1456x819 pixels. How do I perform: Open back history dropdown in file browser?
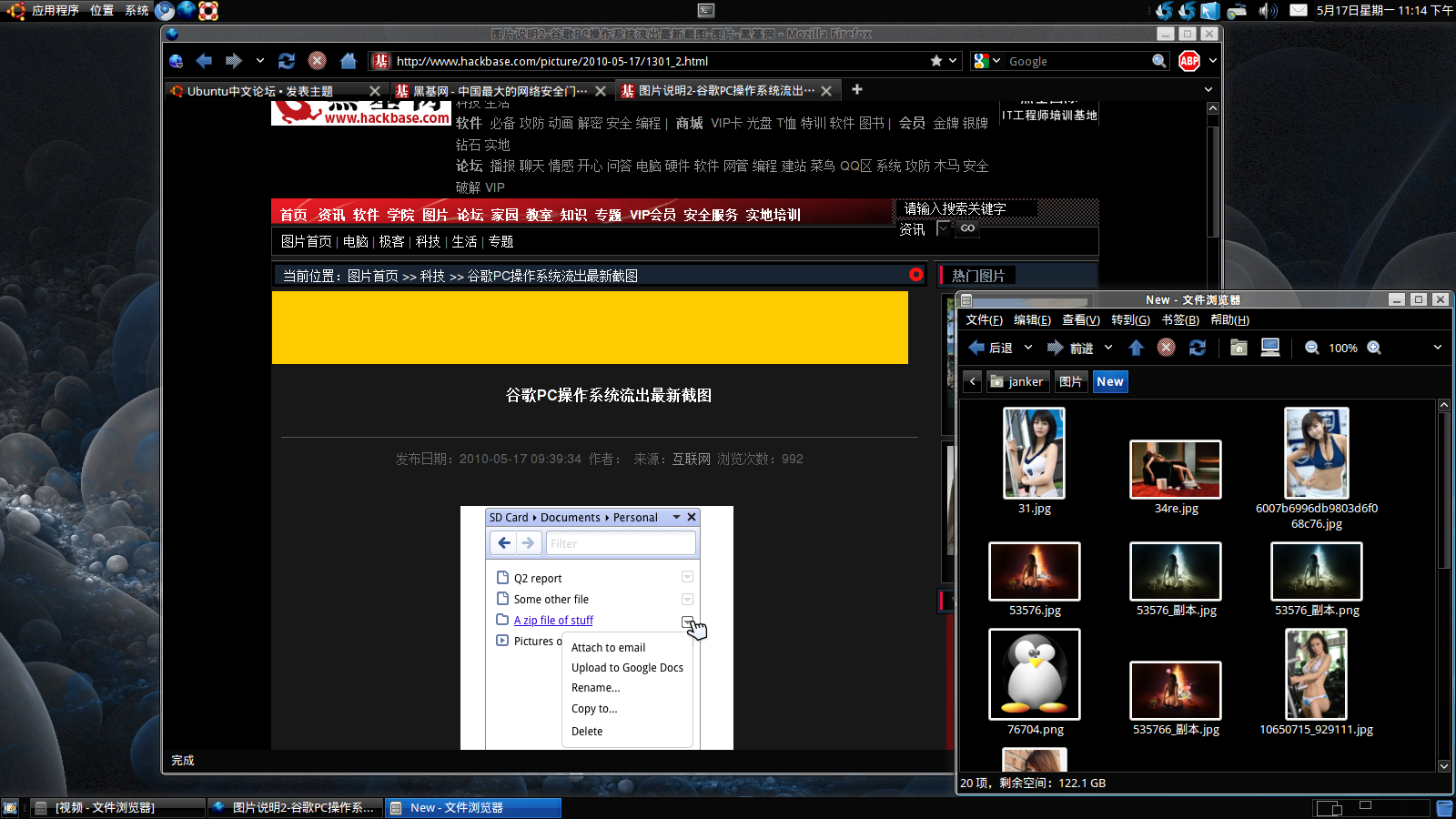click(x=1028, y=348)
